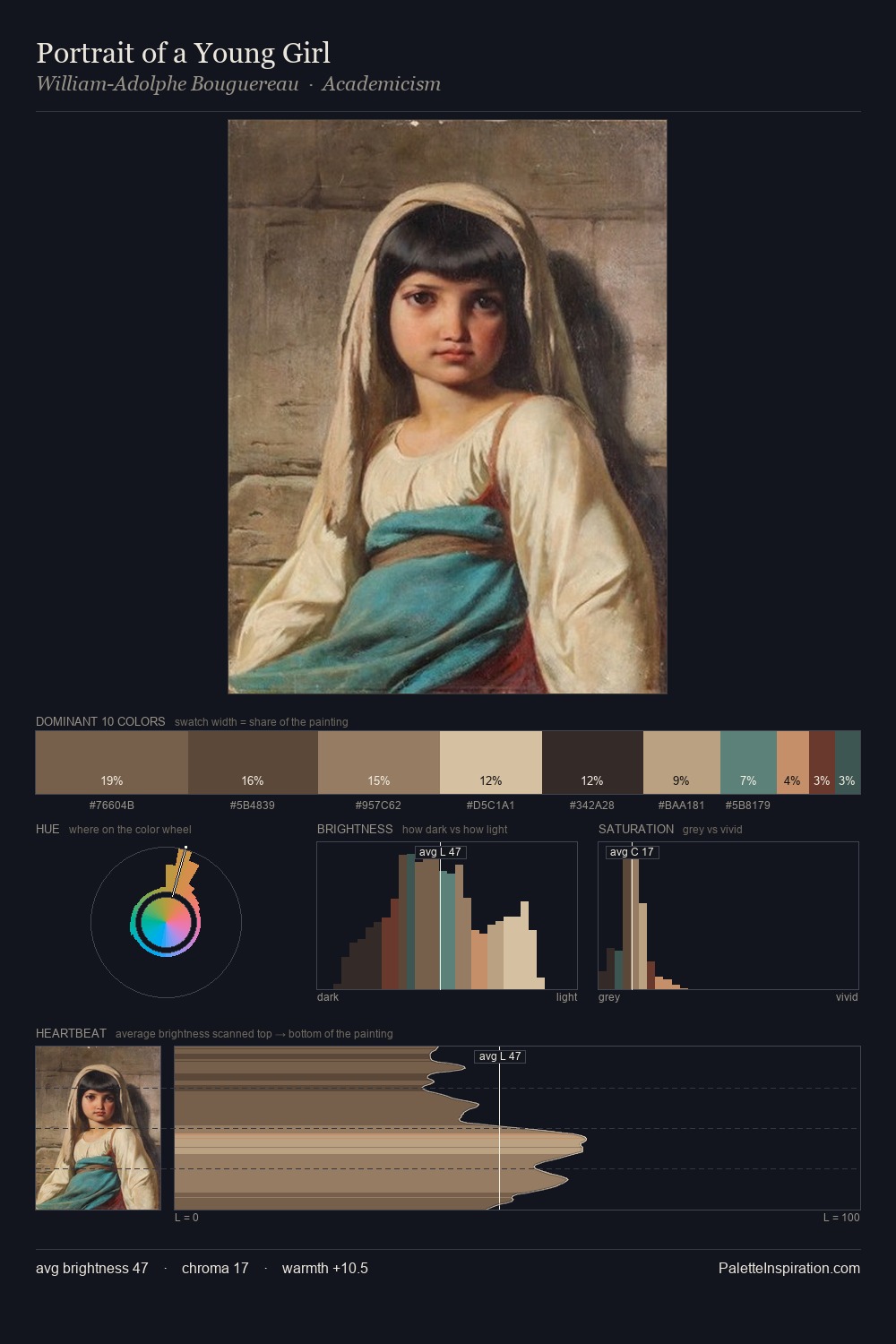
Task: Click the 19% swatch #76604B
Action: [112, 762]
